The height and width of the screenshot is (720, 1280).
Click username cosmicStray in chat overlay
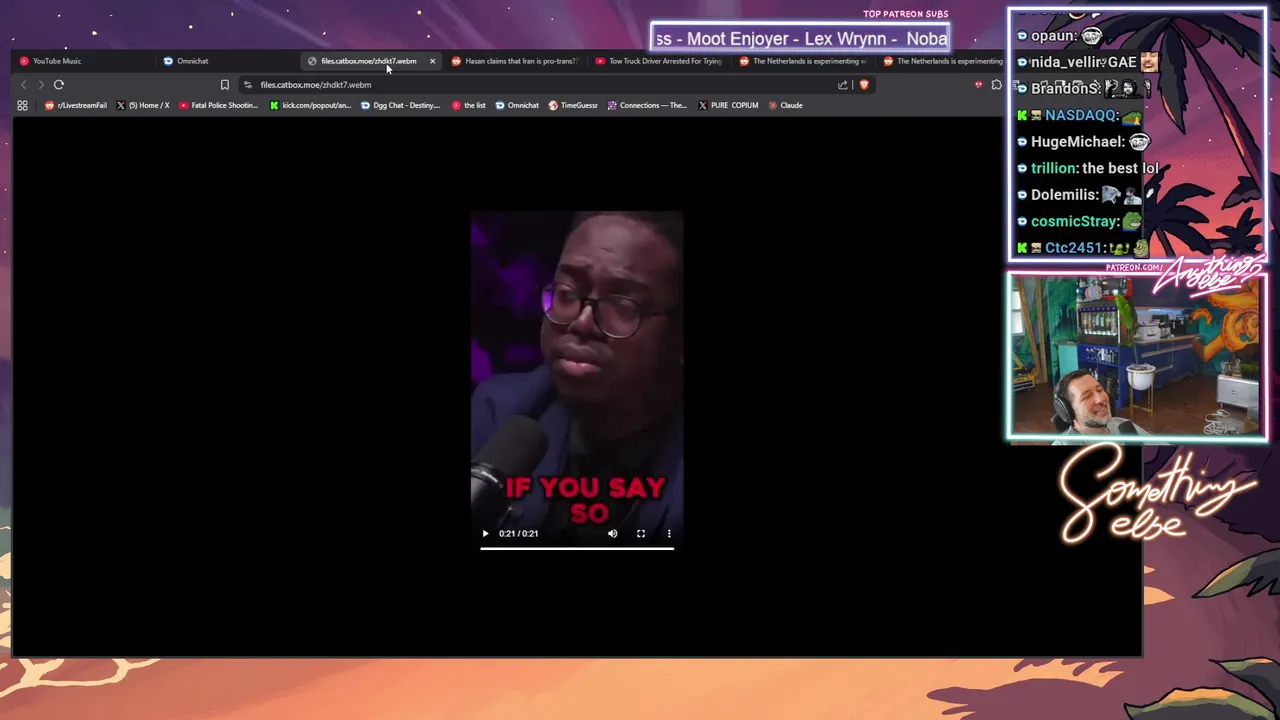(1074, 221)
